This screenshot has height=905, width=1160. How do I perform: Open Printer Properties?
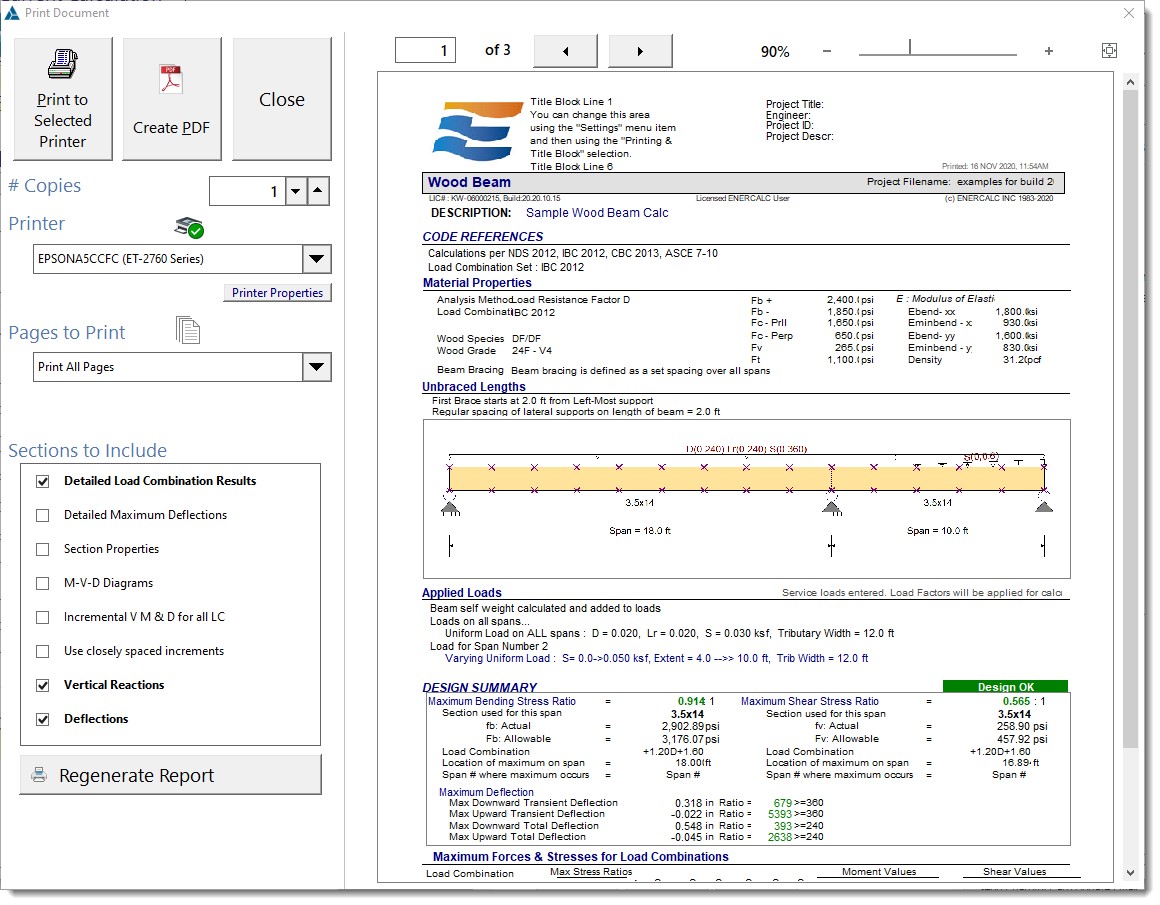coord(277,293)
